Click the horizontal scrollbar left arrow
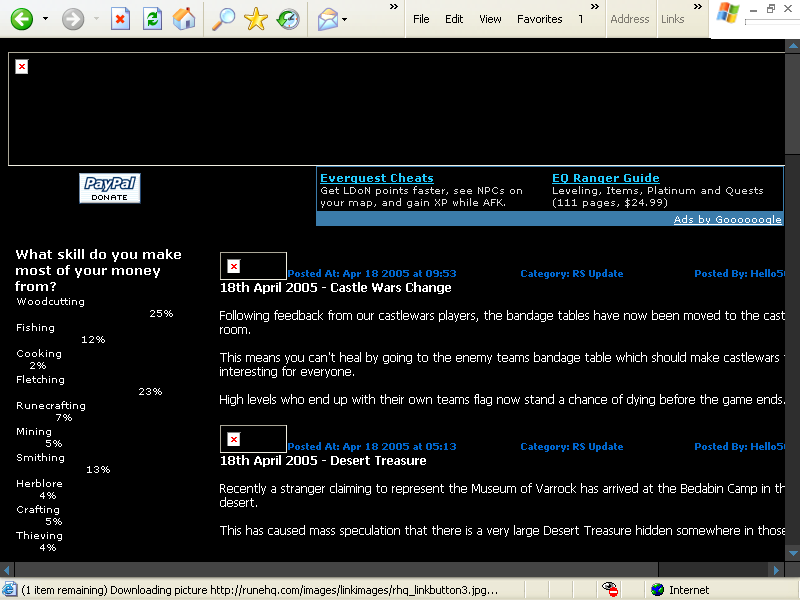This screenshot has height=600, width=800. point(7,570)
